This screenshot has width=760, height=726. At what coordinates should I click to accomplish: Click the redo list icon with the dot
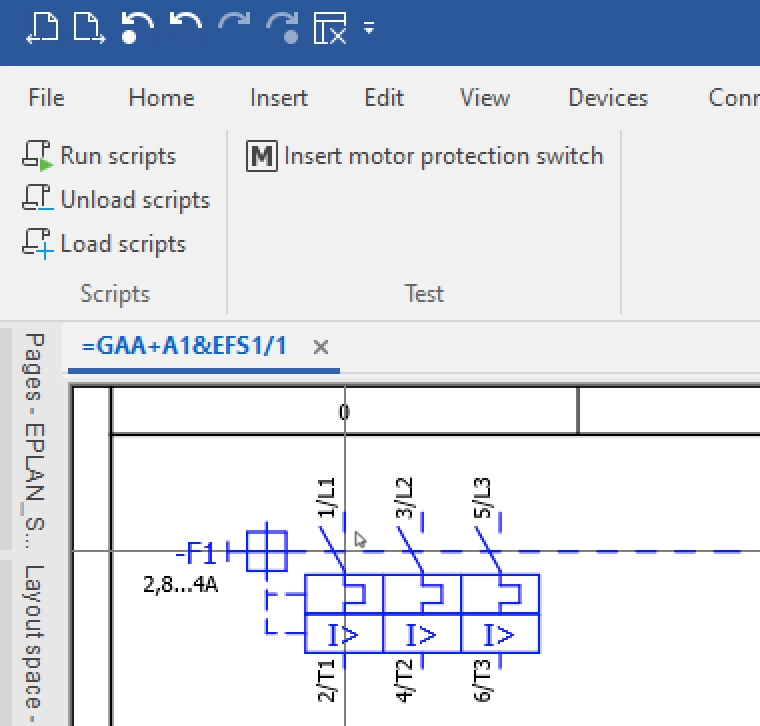tap(283, 28)
